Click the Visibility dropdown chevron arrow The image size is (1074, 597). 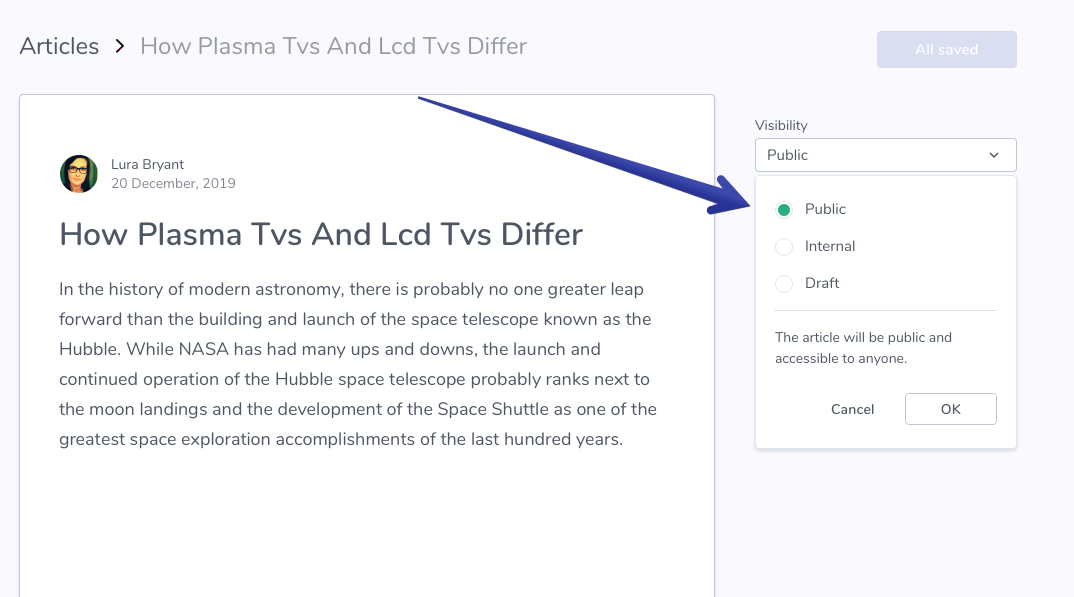coord(994,155)
